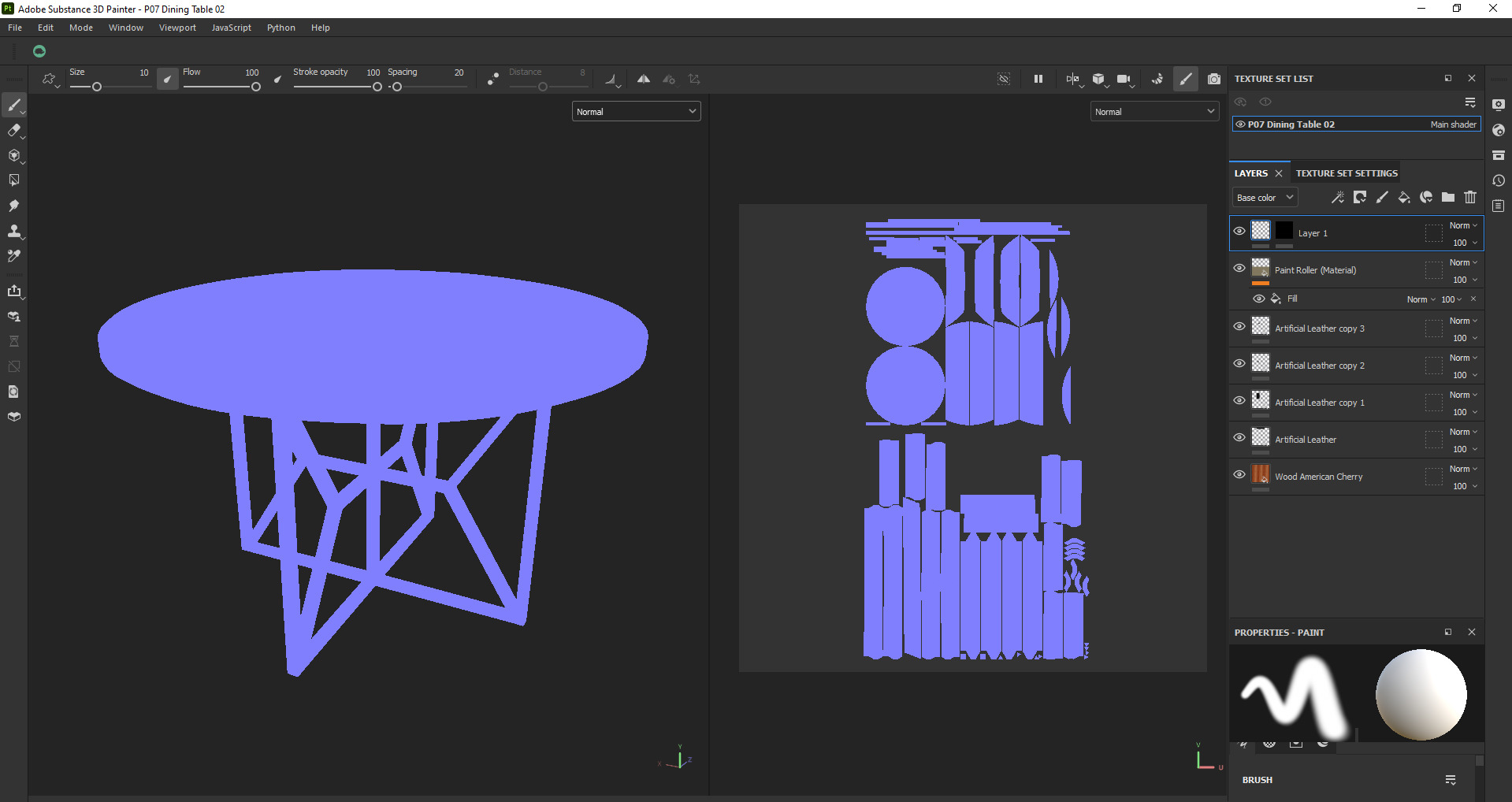Hide Artificial Leather copy 3 layer

coord(1239,326)
